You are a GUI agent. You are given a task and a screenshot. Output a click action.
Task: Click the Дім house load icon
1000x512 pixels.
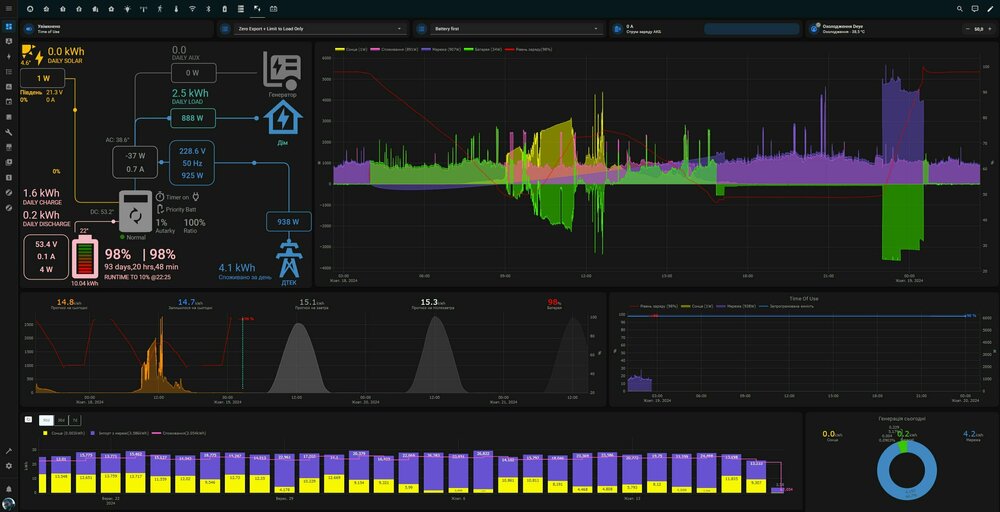pyautogui.click(x=282, y=117)
